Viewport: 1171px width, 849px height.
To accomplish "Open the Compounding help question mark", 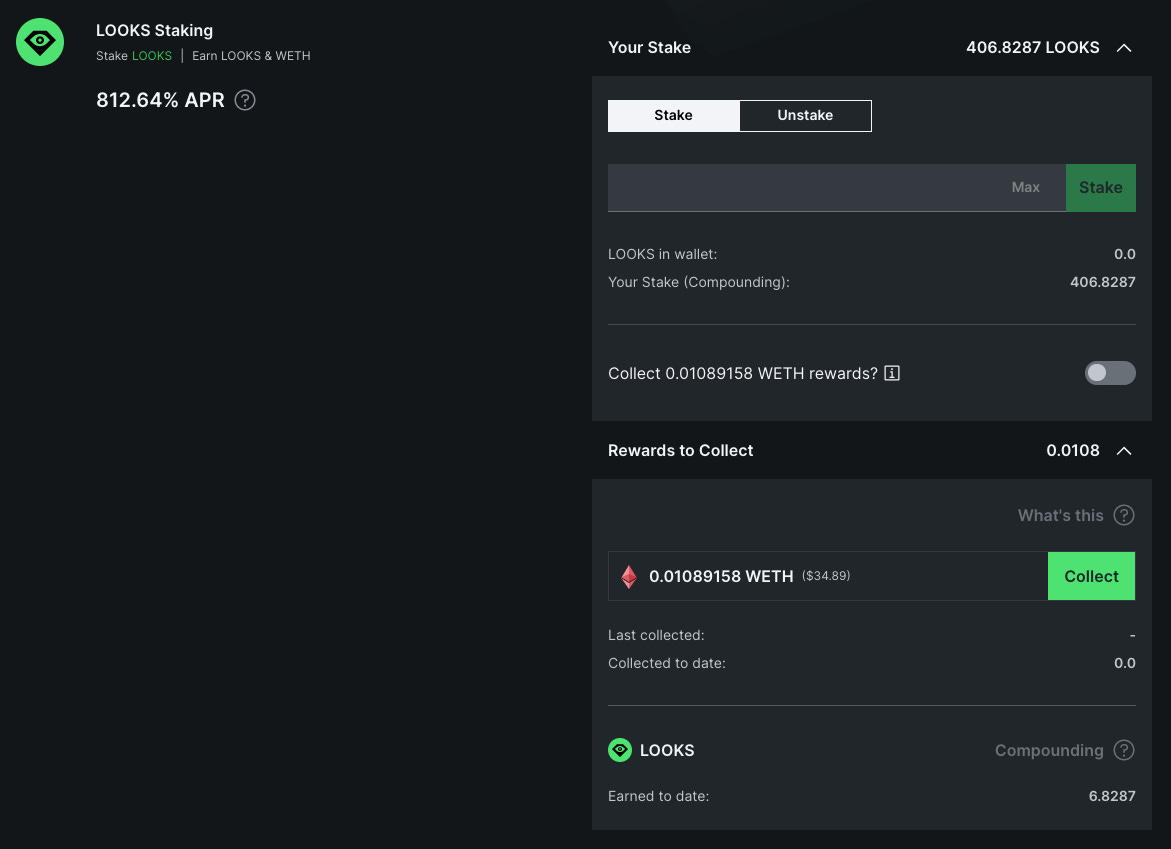I will pos(1124,750).
